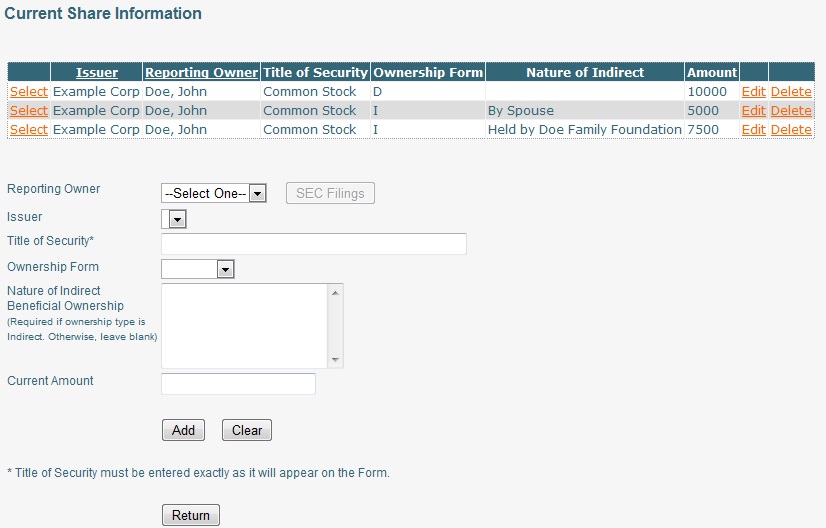Select the By Spouse share row
This screenshot has width=826, height=528.
coord(29,110)
